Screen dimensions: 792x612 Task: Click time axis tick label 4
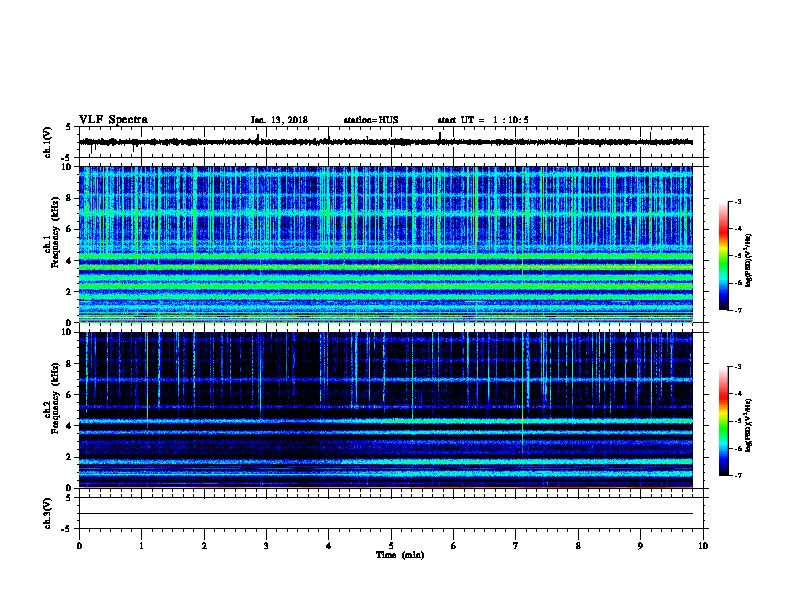click(x=329, y=546)
